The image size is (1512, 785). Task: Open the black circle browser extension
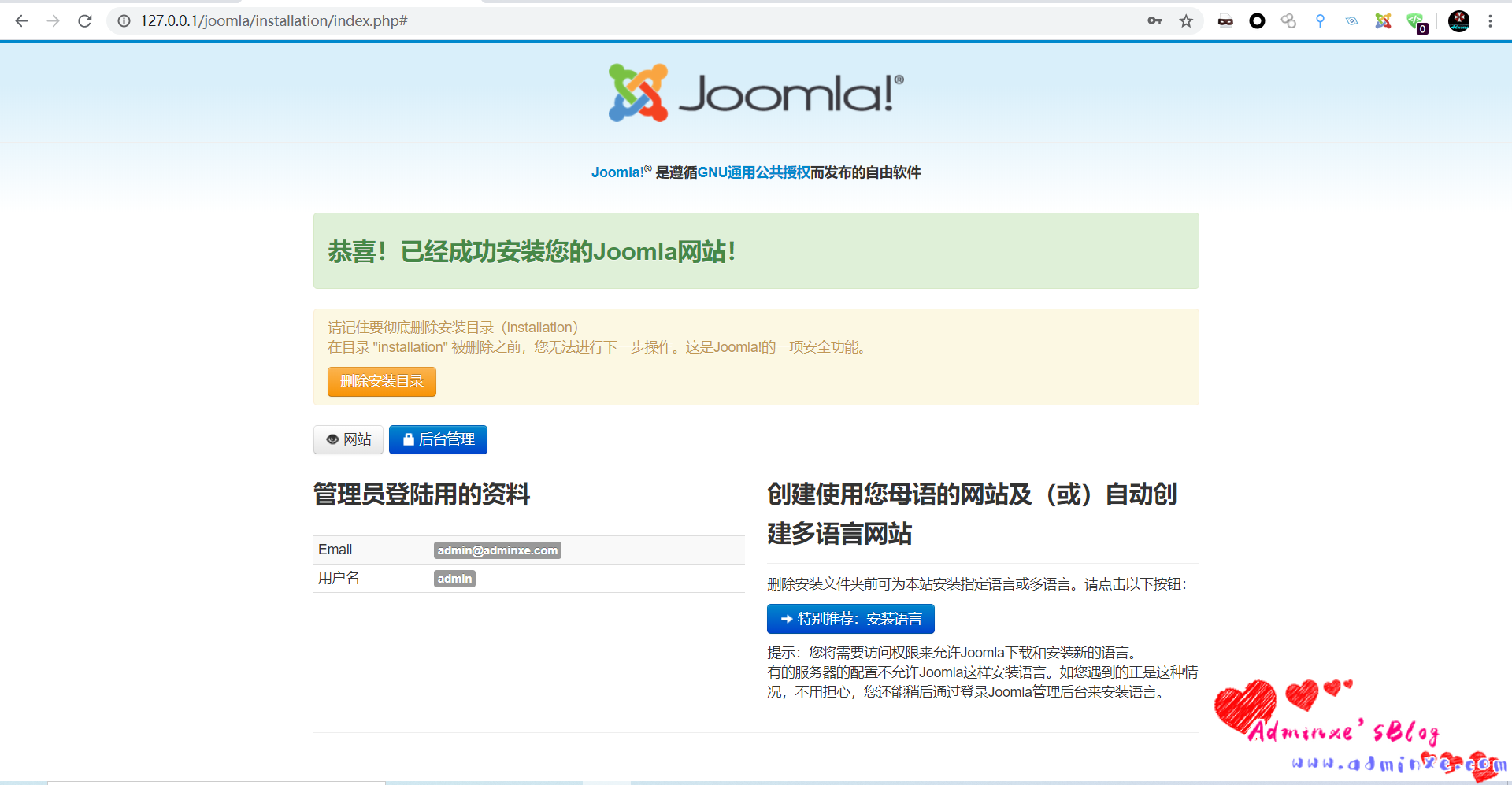point(1257,21)
